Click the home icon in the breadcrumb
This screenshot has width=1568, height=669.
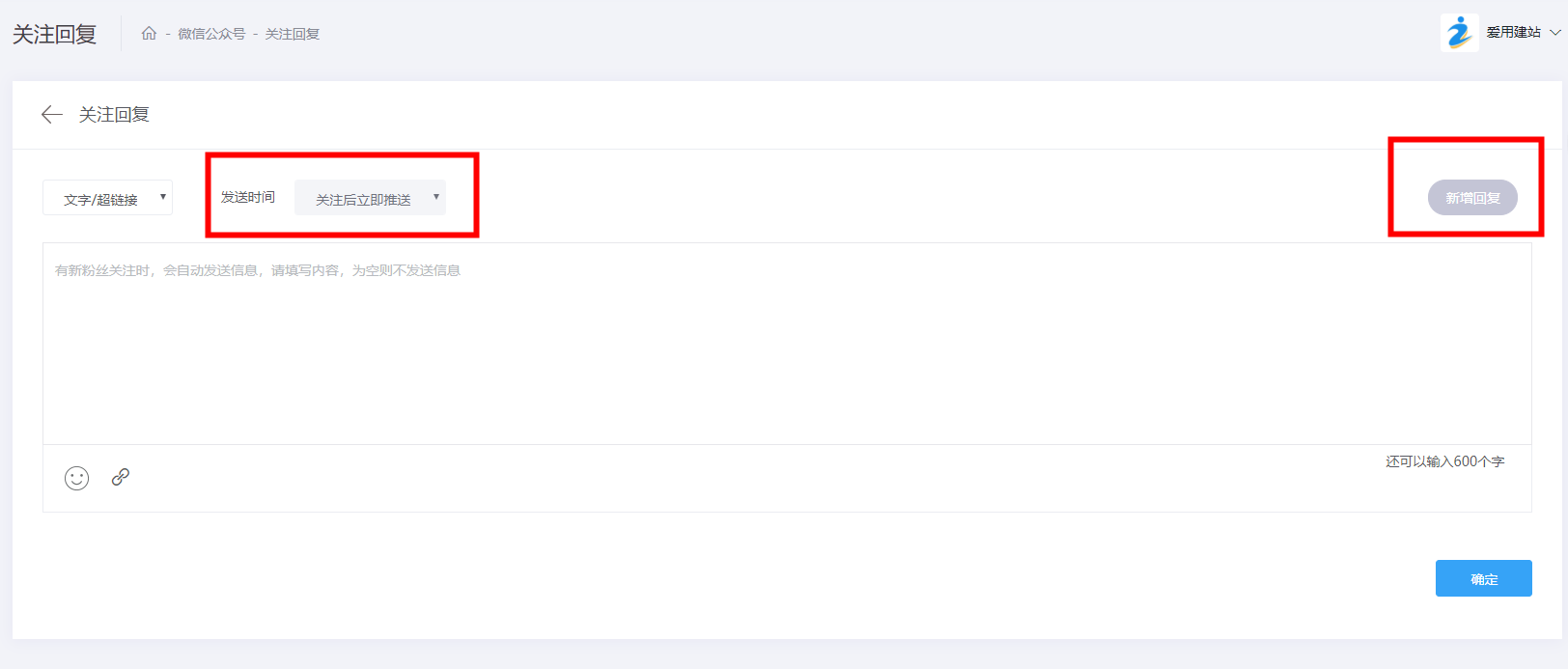pyautogui.click(x=149, y=34)
